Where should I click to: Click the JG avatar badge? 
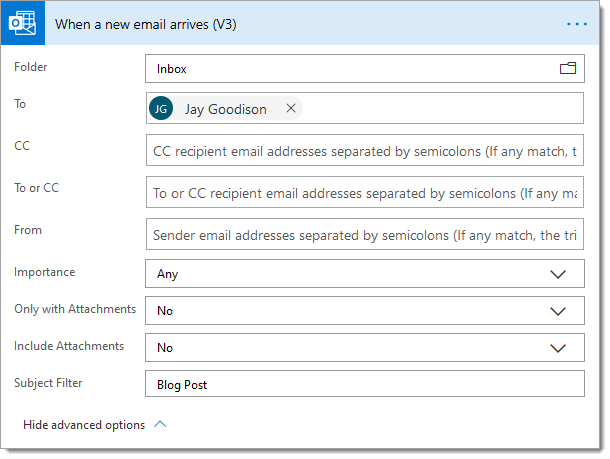(x=161, y=108)
